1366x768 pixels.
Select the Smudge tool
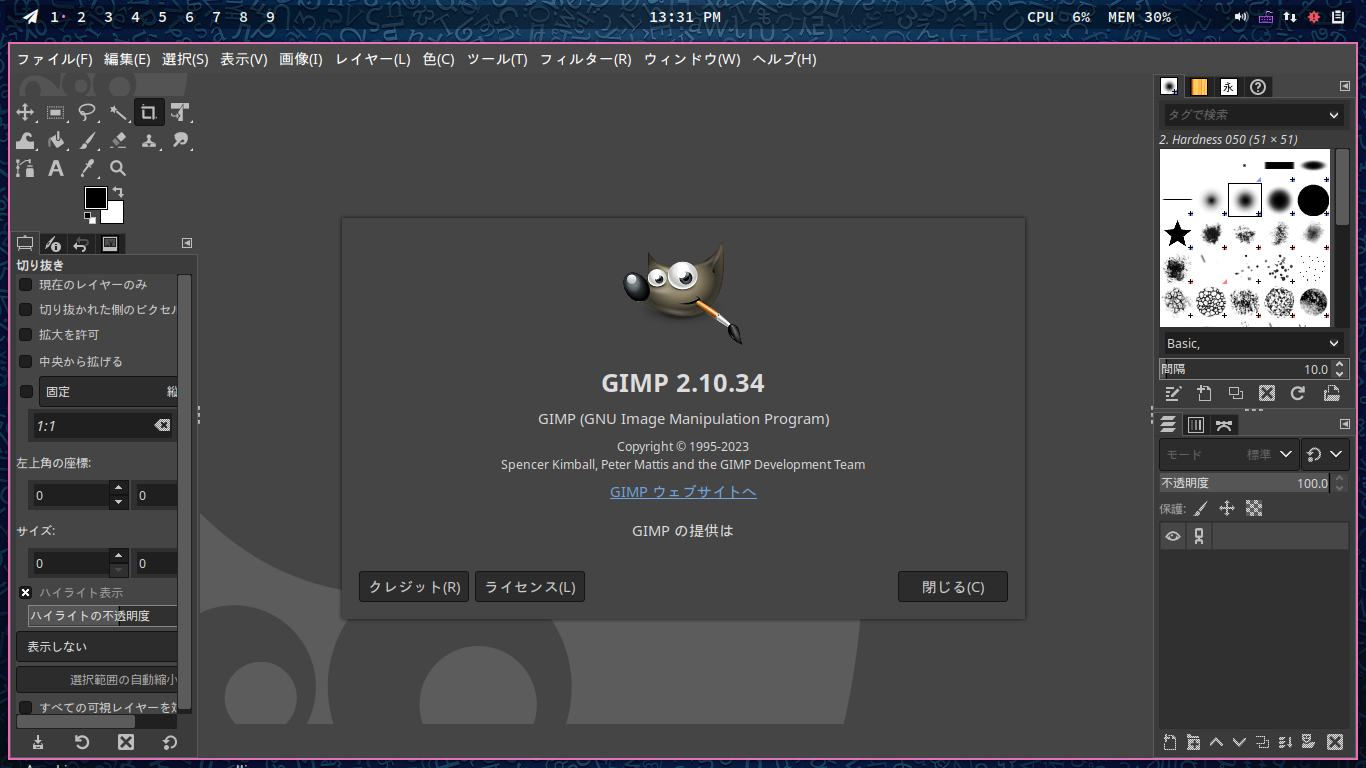180,141
